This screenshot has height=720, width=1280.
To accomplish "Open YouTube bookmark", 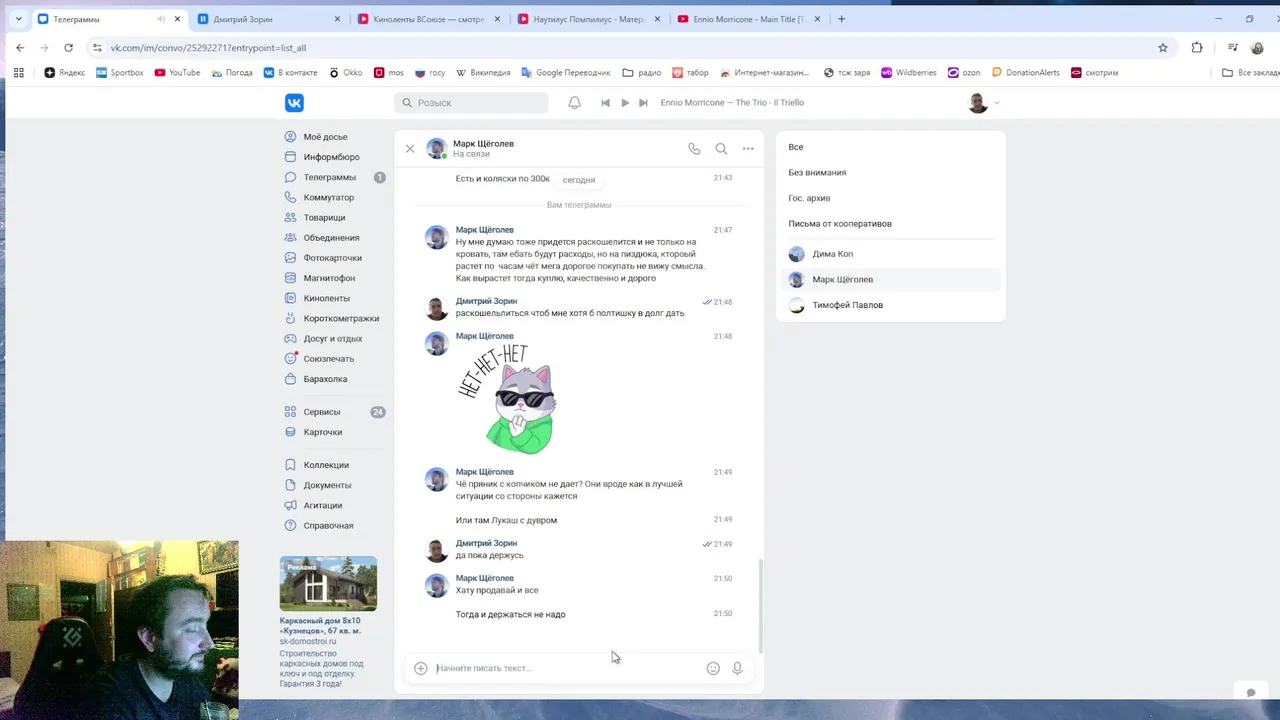I will [177, 73].
